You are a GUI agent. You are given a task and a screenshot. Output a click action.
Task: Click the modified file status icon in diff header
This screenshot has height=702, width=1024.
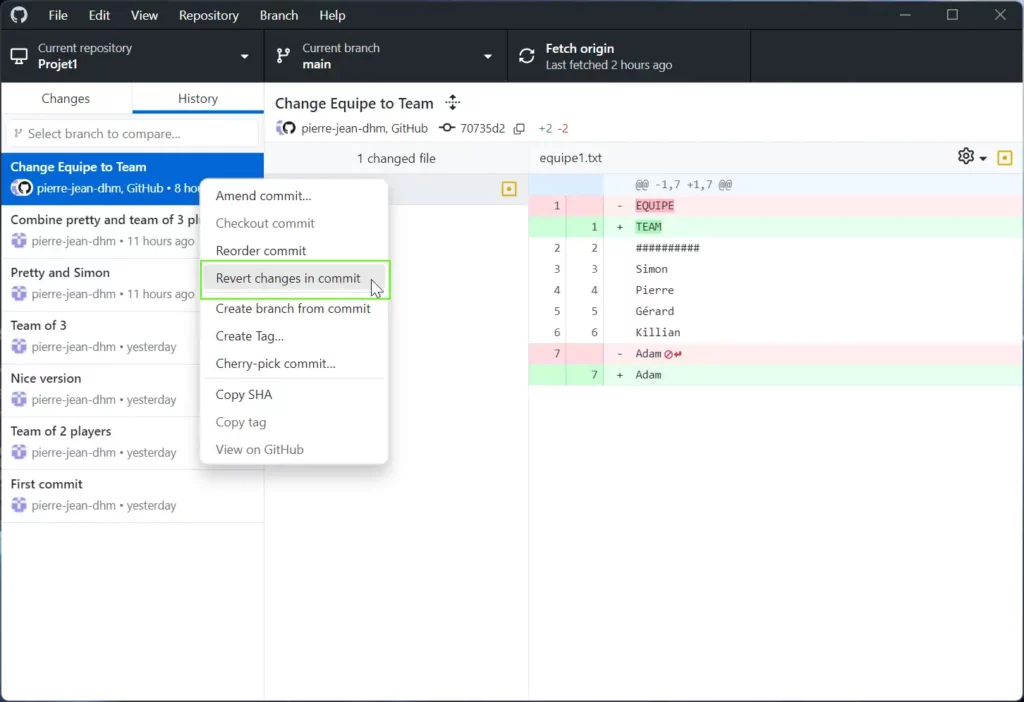pos(1005,157)
